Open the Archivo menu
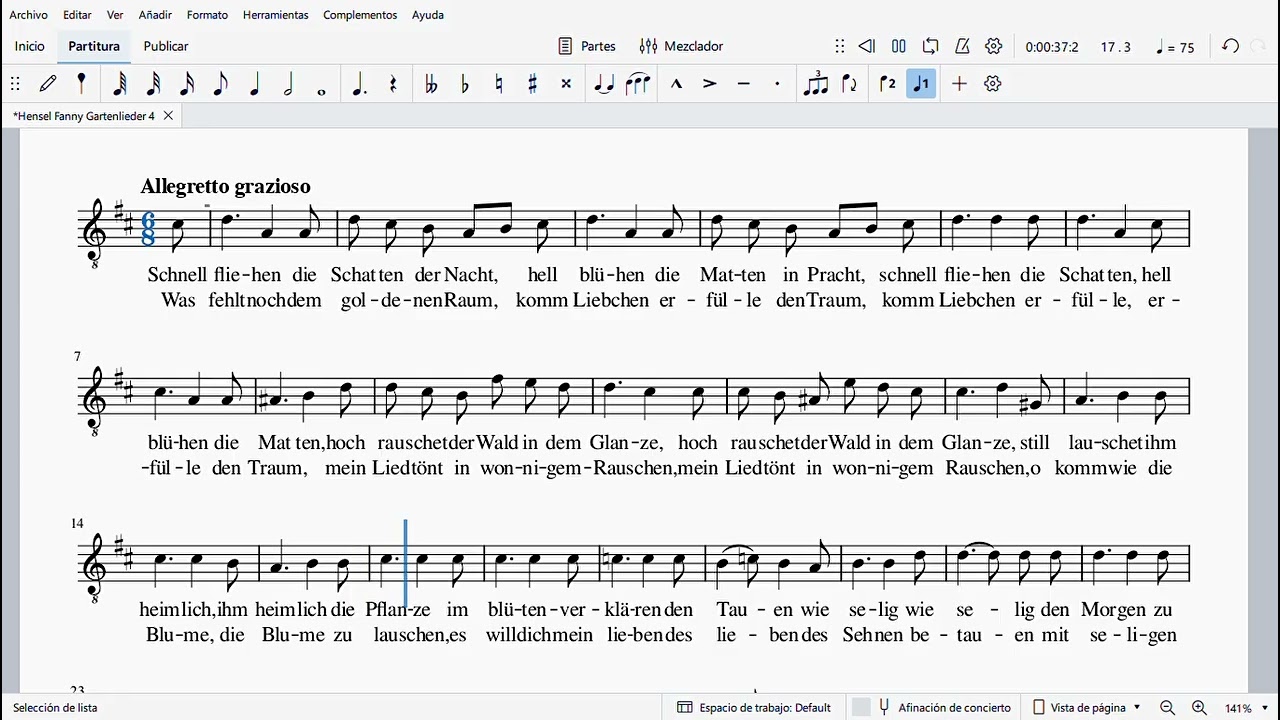This screenshot has height=720, width=1280. (x=28, y=15)
